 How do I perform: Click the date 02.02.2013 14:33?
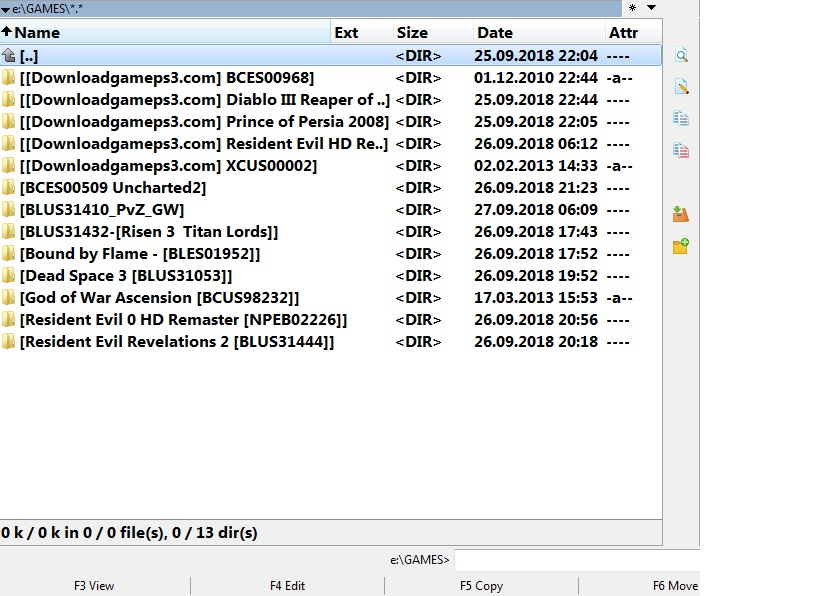pos(536,166)
